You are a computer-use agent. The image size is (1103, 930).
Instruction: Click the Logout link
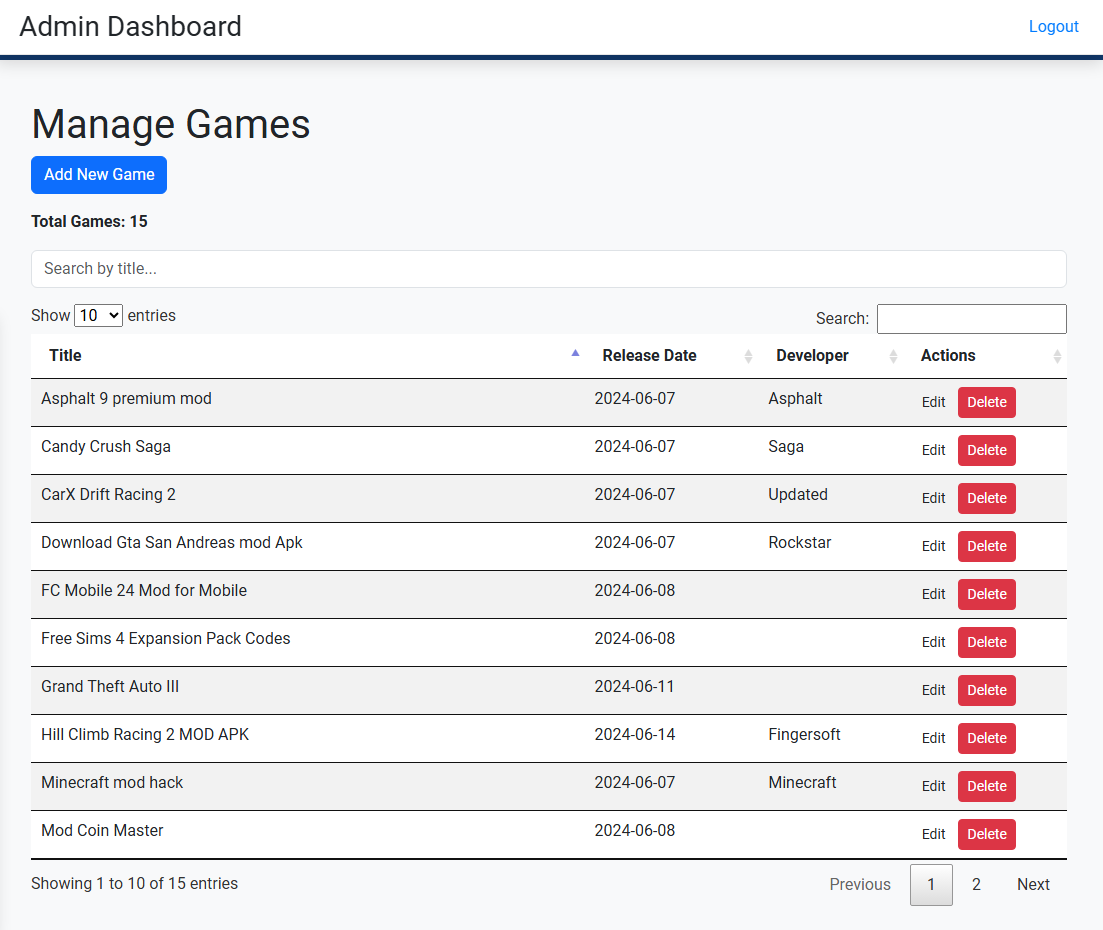click(x=1053, y=27)
